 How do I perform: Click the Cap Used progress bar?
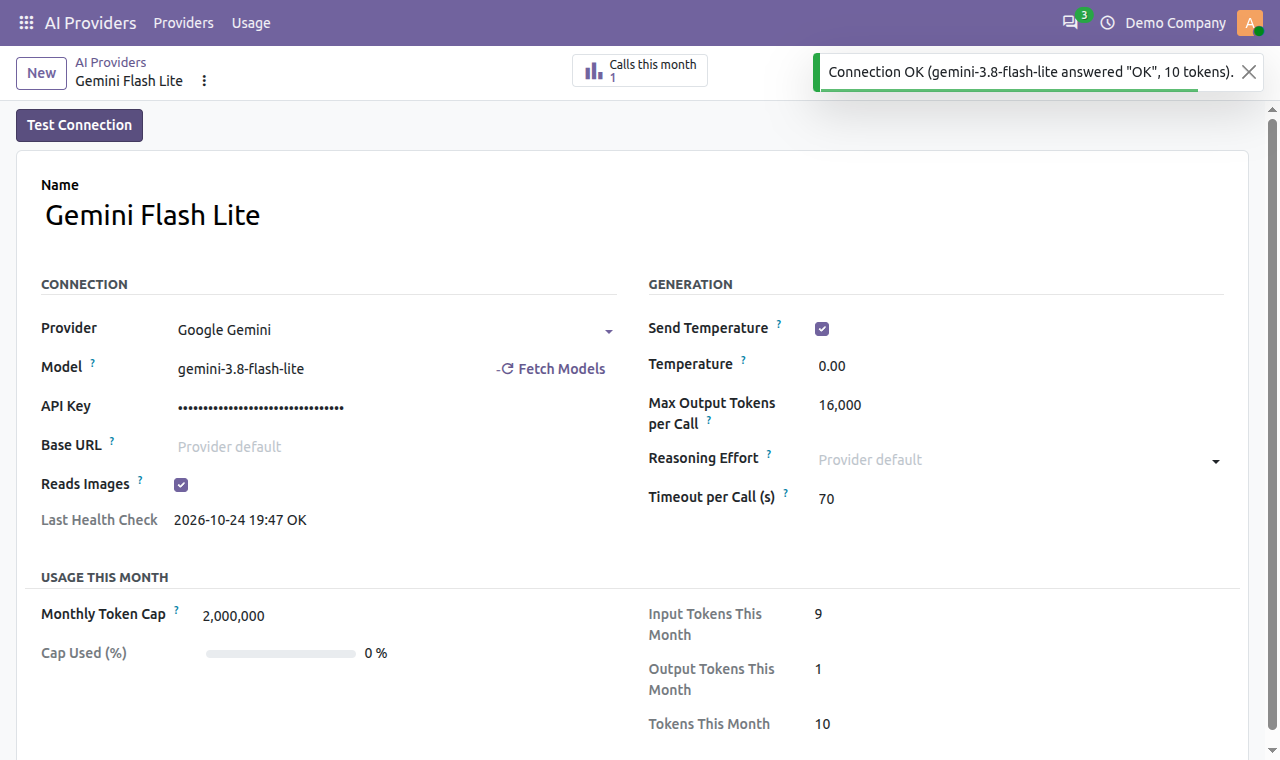point(281,654)
